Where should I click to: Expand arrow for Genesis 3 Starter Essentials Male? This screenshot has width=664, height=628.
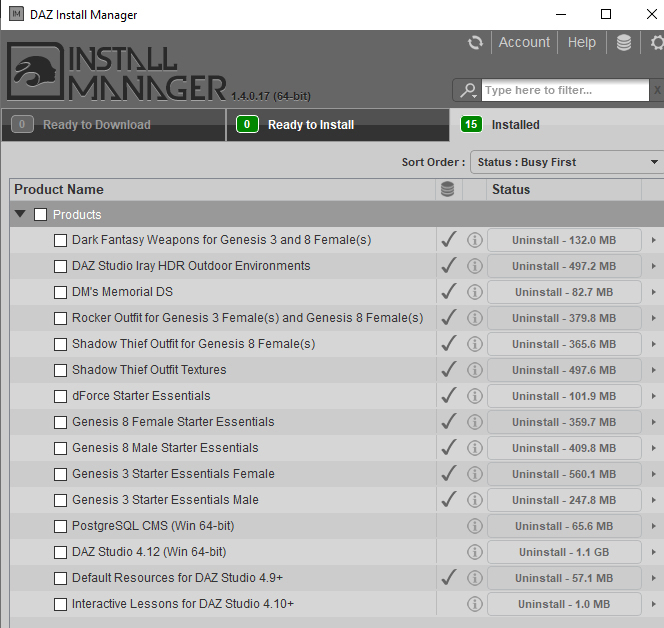coord(653,500)
